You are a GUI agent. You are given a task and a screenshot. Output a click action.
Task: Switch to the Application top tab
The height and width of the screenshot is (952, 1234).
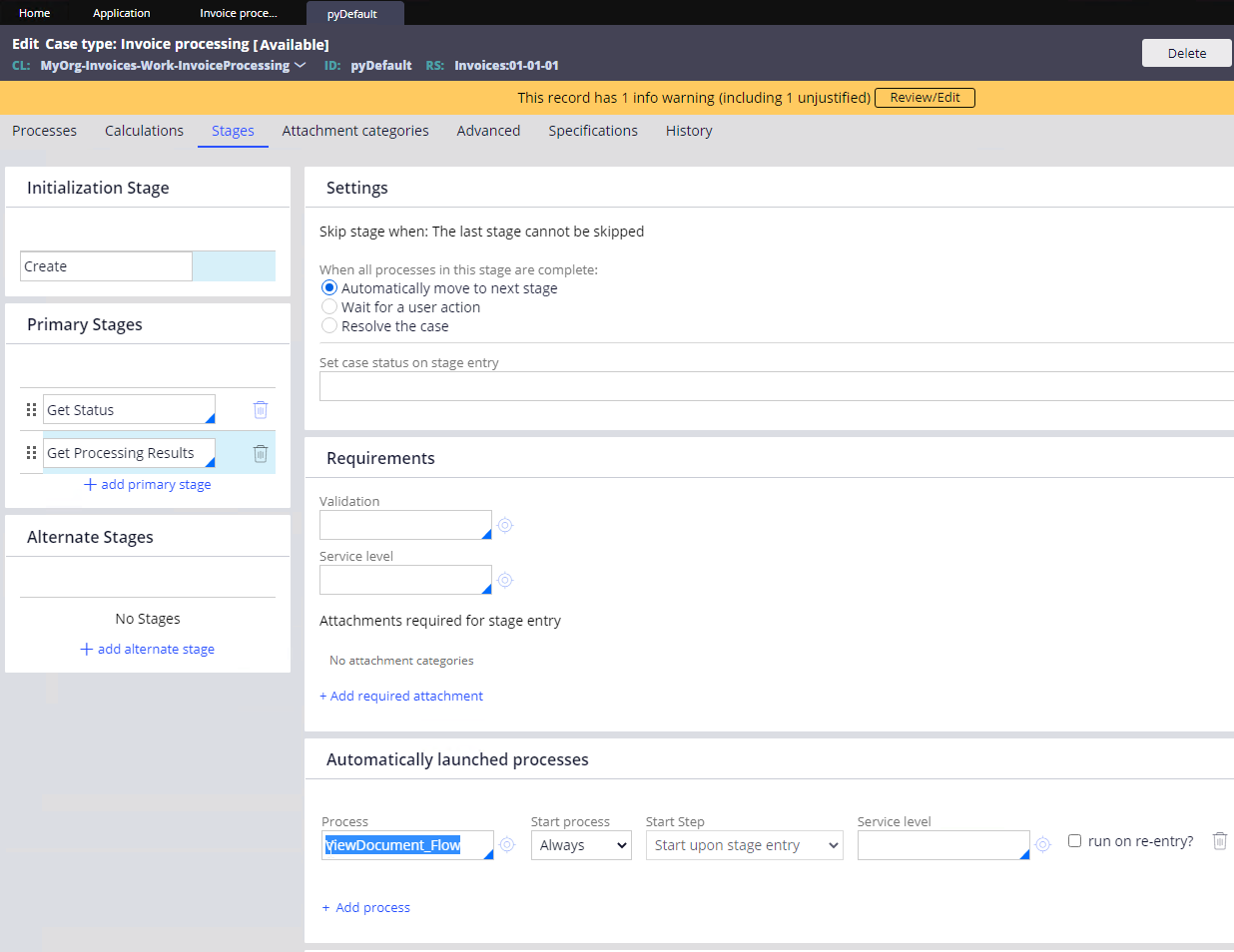click(122, 13)
